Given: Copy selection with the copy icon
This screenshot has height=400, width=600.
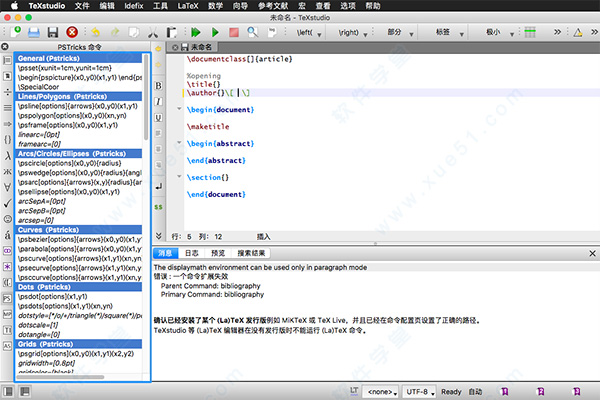Looking at the screenshot, I should tap(134, 32).
